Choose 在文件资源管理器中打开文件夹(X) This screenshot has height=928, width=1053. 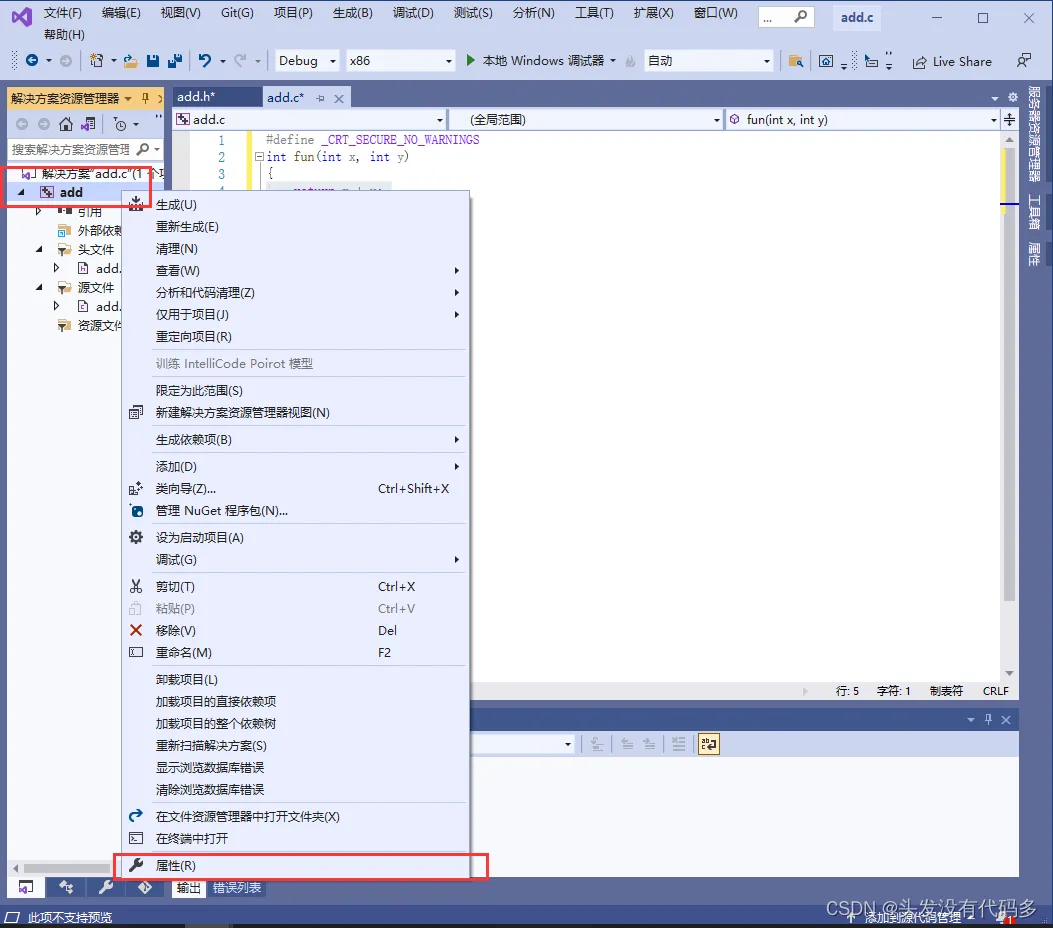pos(295,816)
